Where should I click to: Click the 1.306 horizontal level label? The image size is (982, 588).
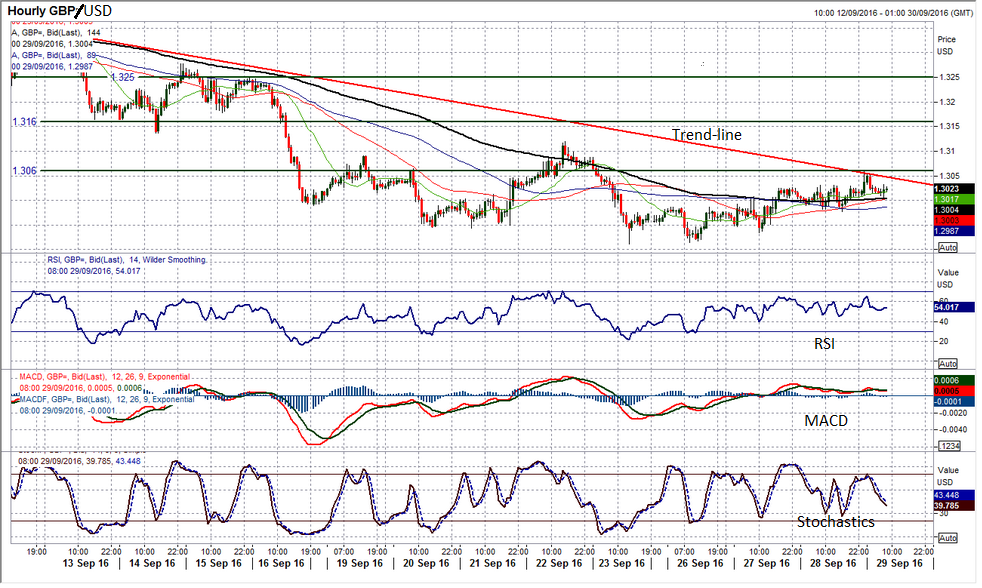[25, 171]
